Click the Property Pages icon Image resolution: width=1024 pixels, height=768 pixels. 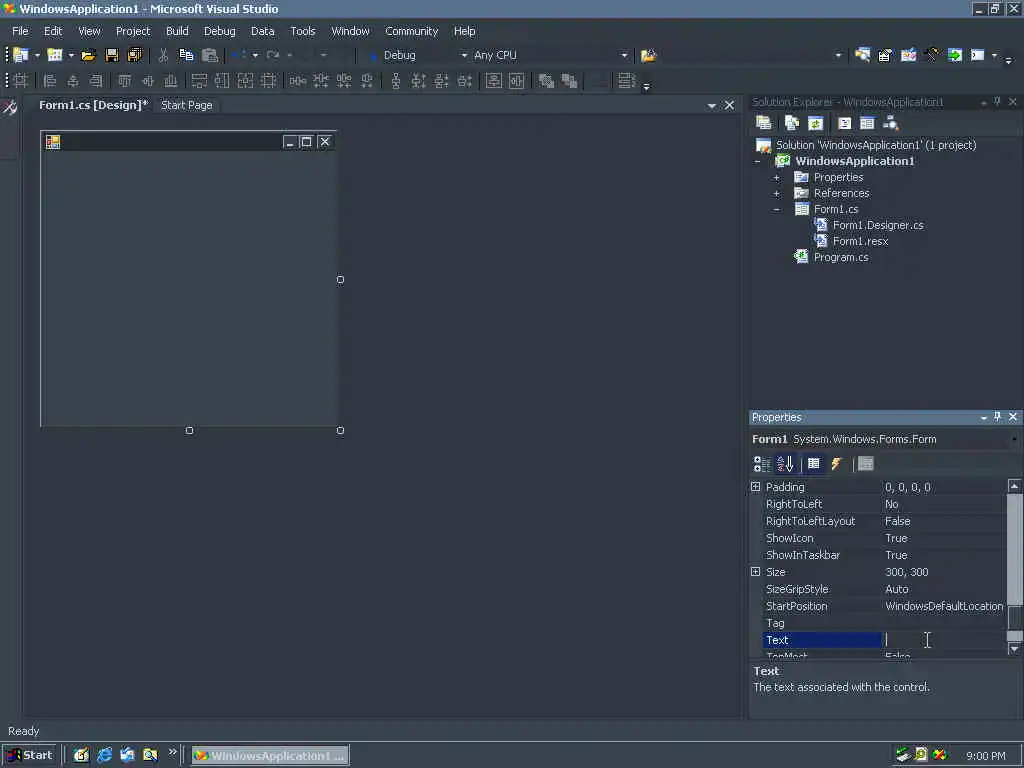coord(865,464)
